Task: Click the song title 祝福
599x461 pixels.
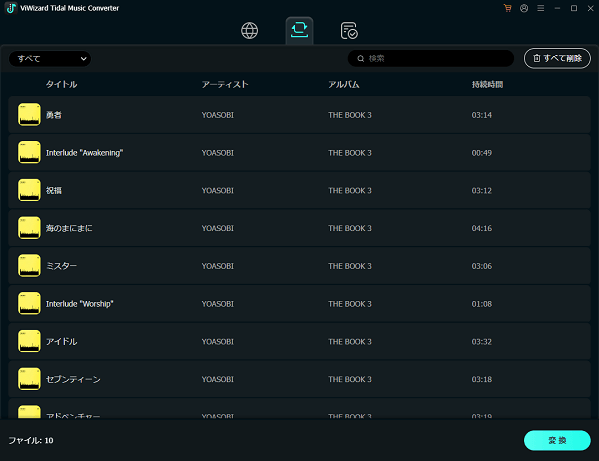Action: point(54,191)
